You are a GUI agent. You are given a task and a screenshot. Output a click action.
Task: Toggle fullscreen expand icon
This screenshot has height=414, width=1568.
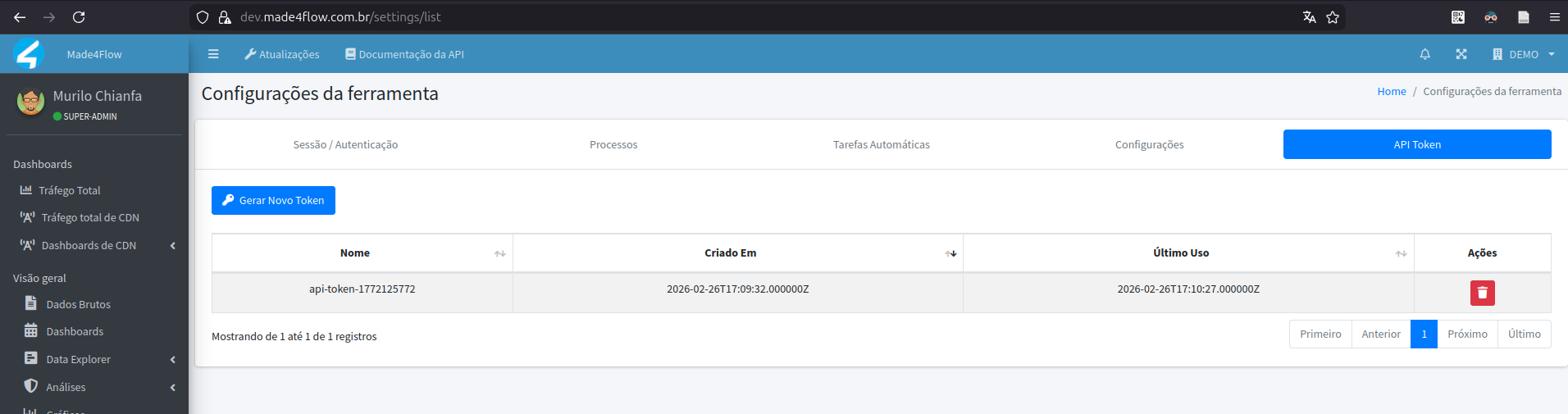tap(1461, 54)
